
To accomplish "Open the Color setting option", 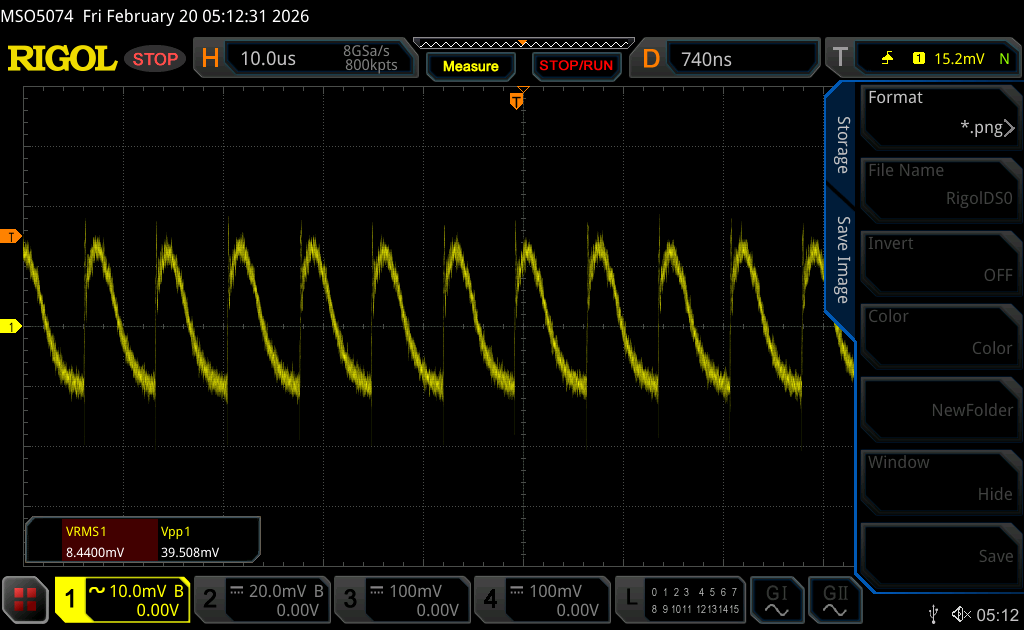I will 938,333.
